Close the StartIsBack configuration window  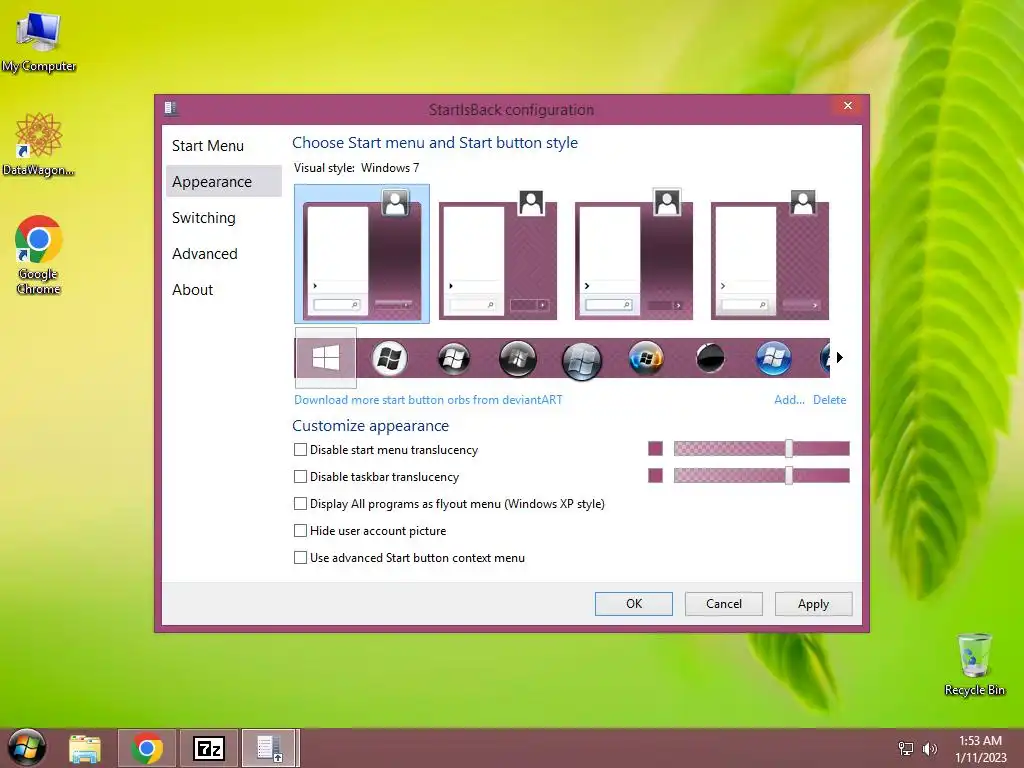[x=848, y=105]
